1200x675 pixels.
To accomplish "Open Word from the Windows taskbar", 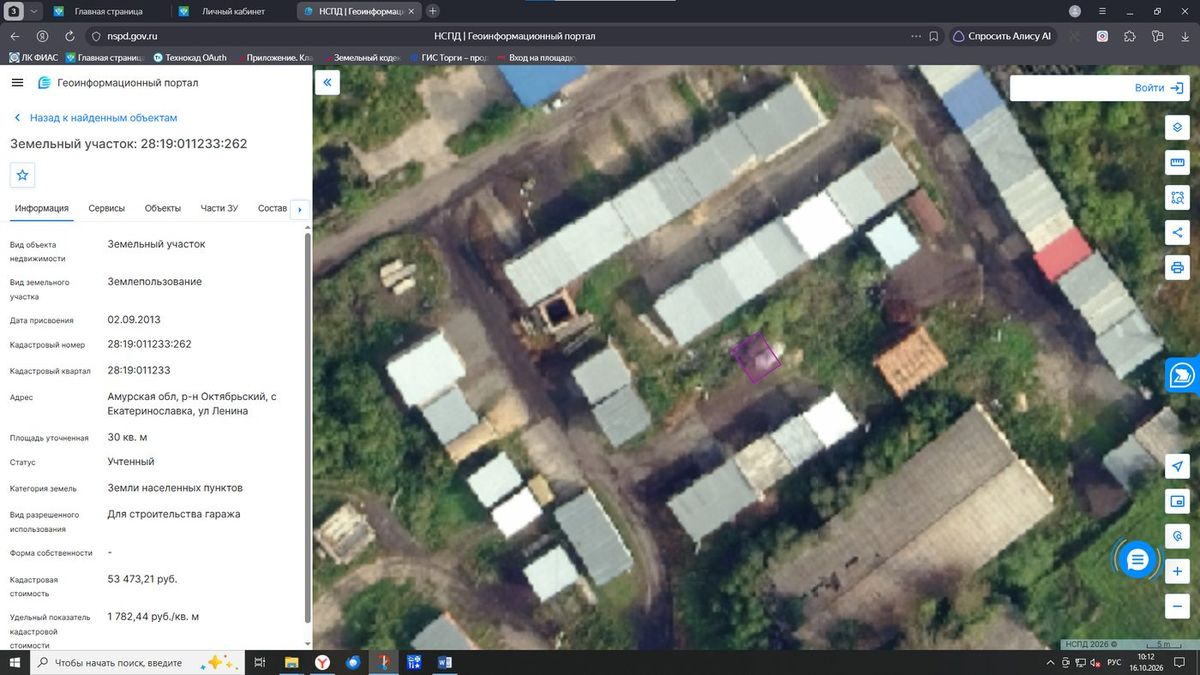I will pyautogui.click(x=445, y=662).
